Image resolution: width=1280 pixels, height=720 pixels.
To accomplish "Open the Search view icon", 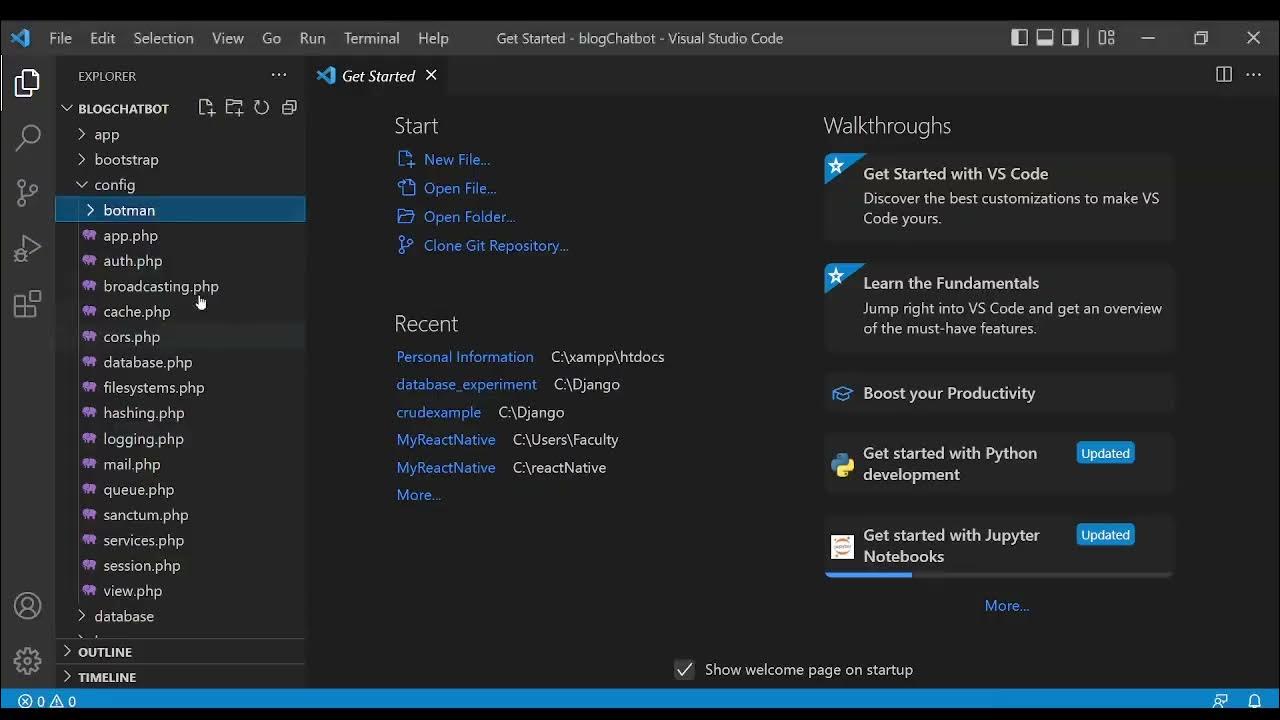I will coord(27,138).
